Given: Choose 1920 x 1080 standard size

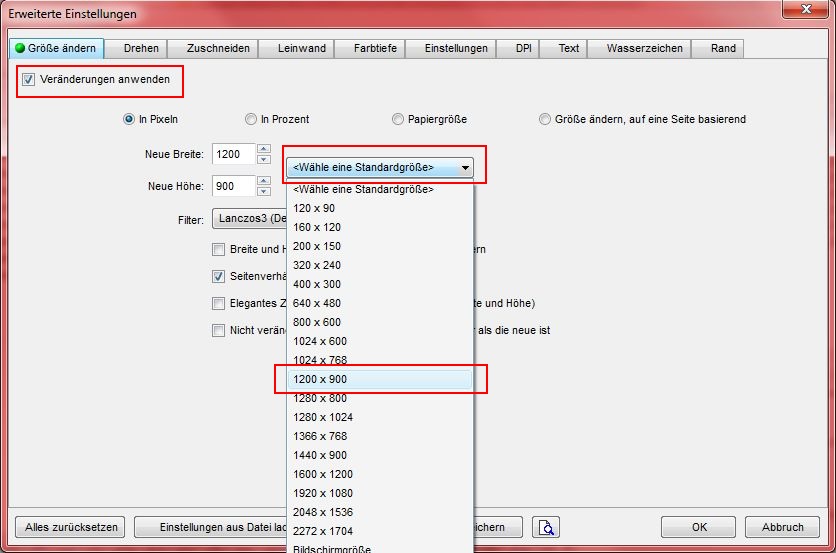Looking at the screenshot, I should tap(379, 493).
